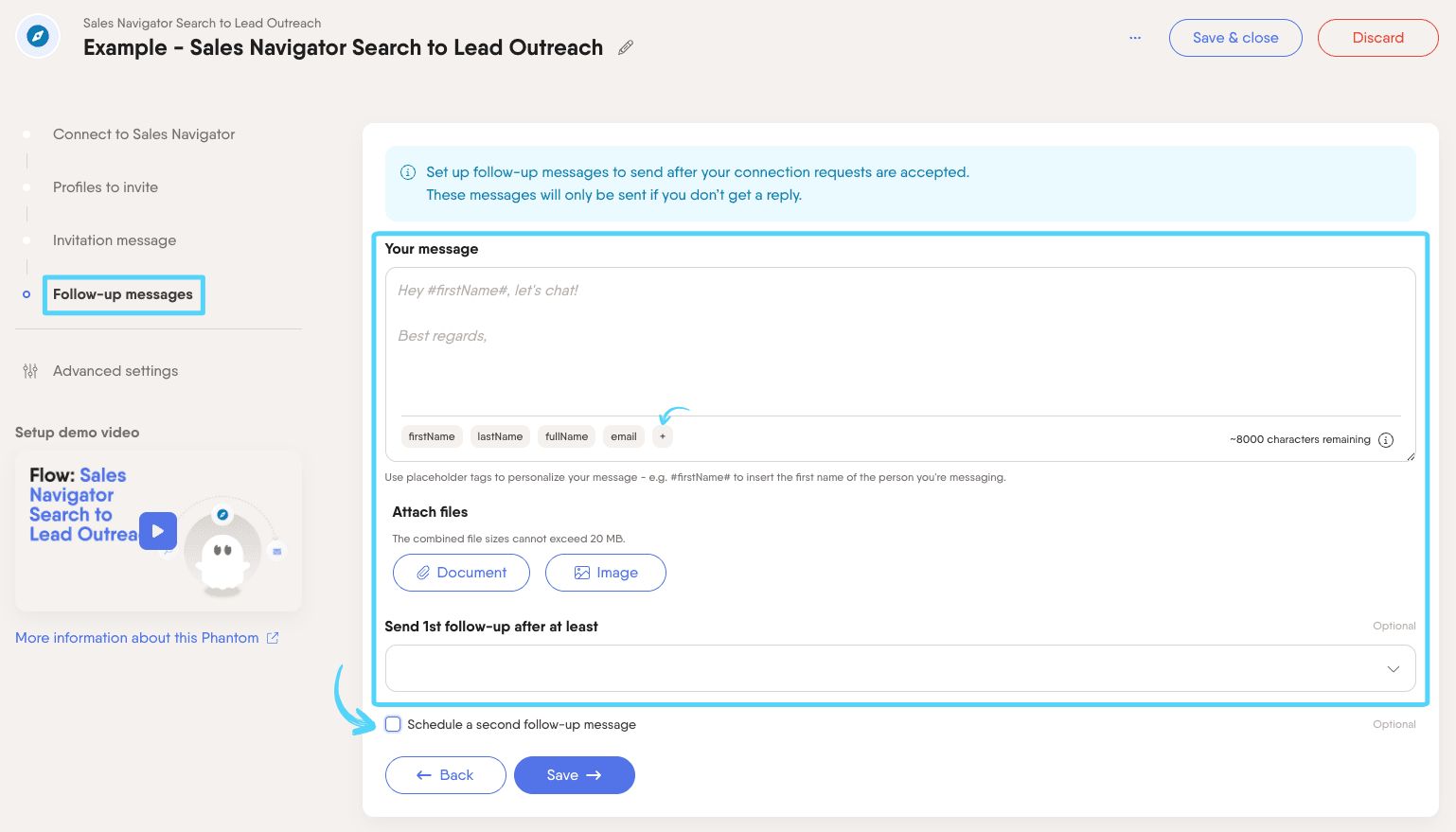Open the Invitation message step

click(x=115, y=240)
